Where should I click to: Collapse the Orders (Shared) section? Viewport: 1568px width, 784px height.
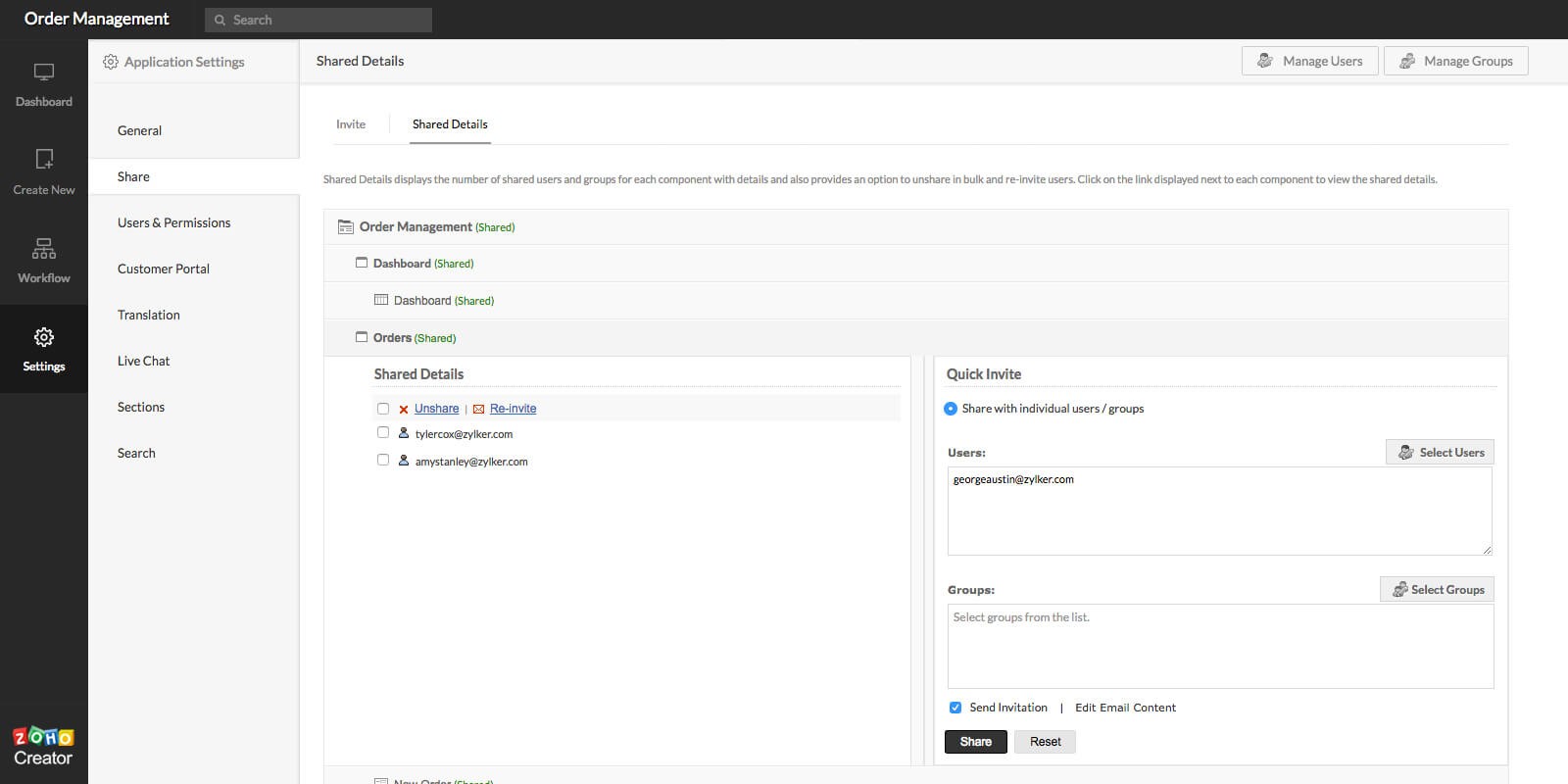point(362,337)
